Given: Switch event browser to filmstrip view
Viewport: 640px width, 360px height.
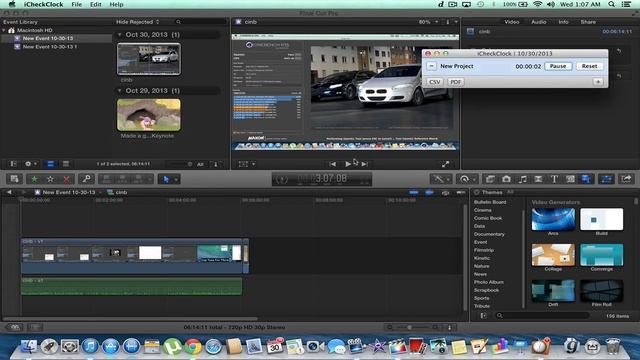Looking at the screenshot, I should click(50, 164).
